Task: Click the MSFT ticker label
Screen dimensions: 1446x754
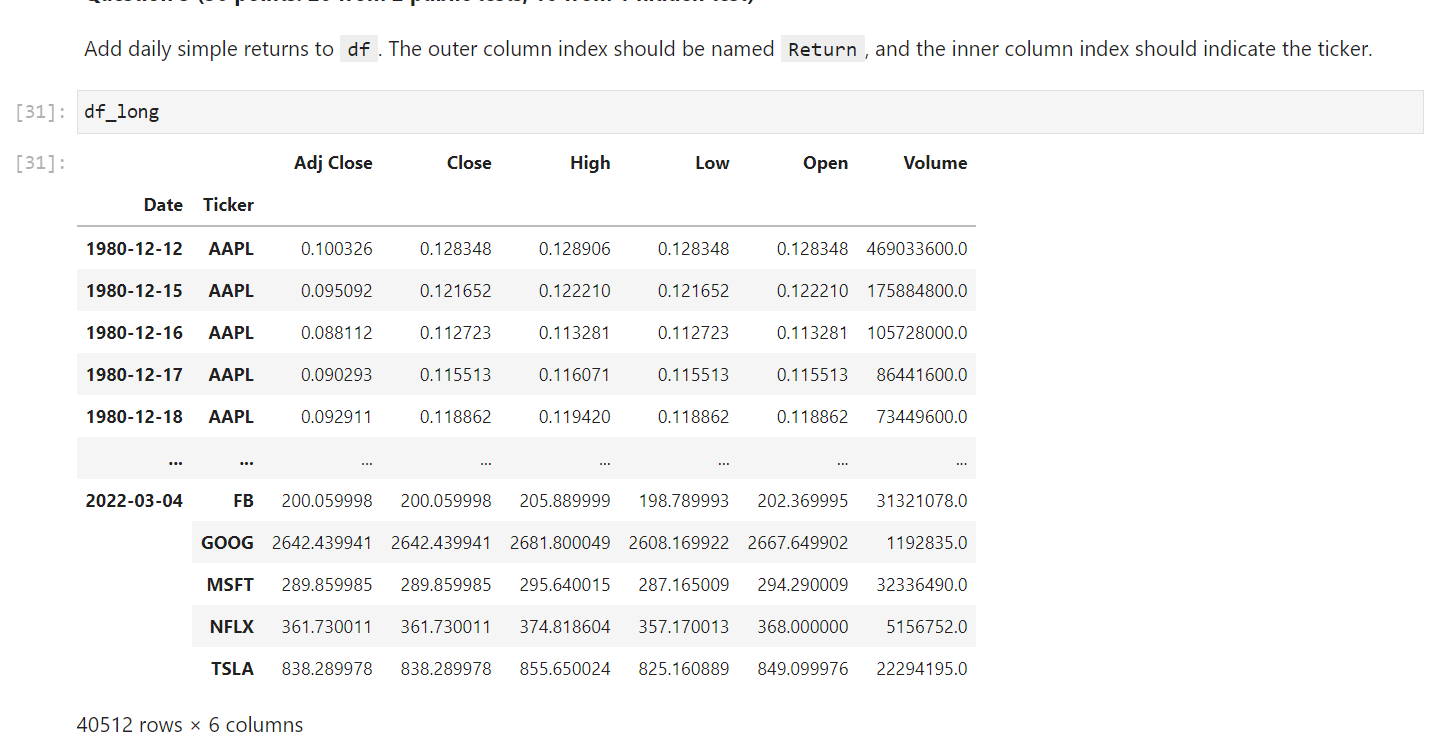Action: (231, 585)
